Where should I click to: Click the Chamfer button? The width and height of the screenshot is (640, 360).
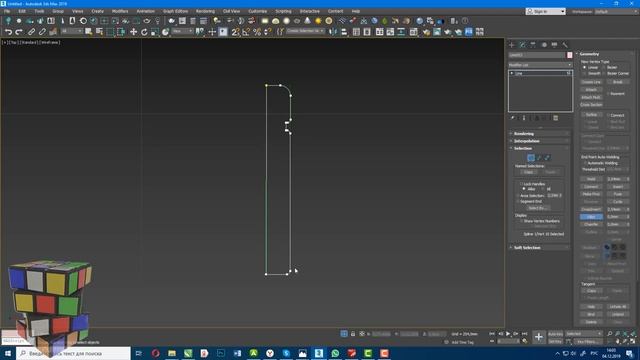coord(591,224)
